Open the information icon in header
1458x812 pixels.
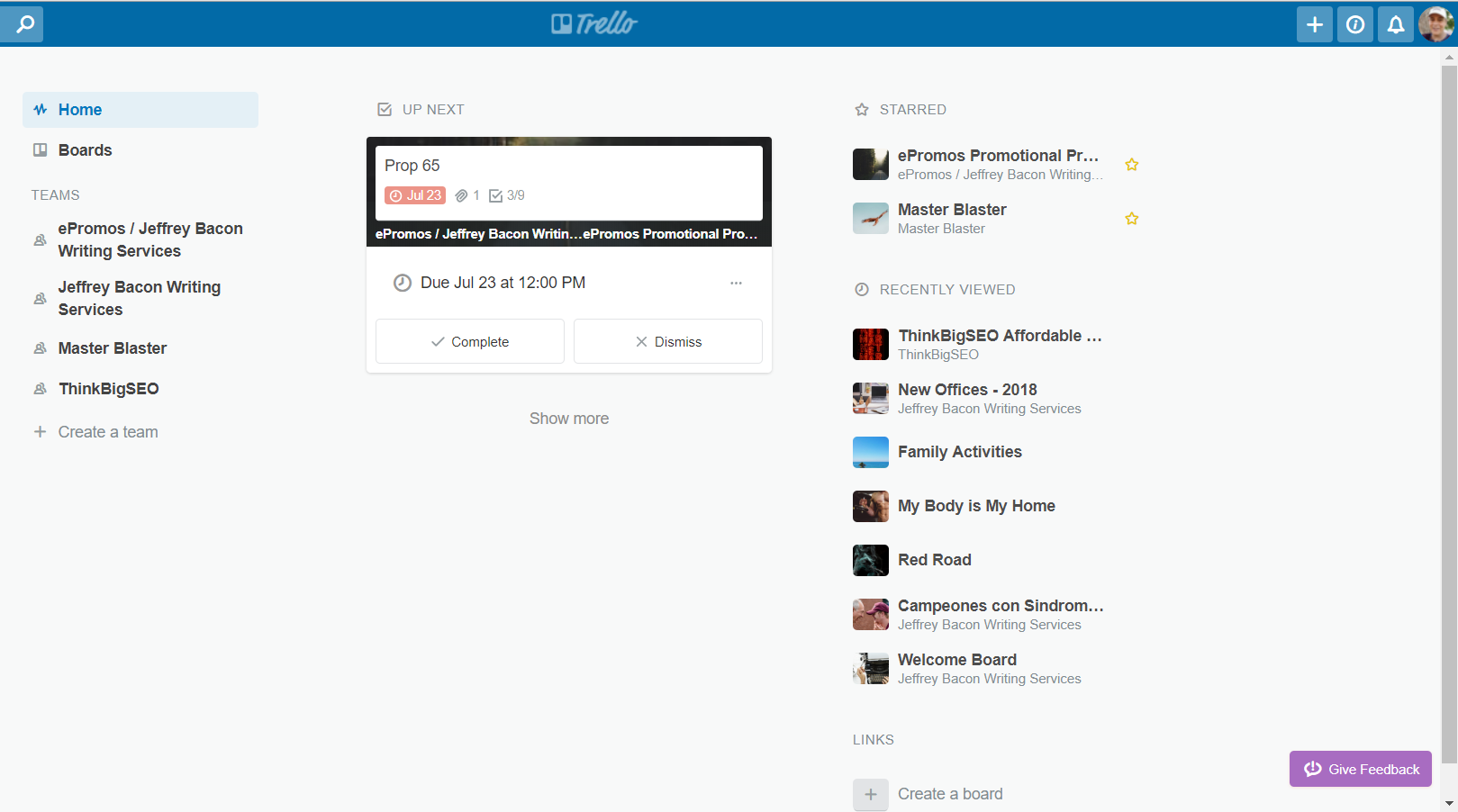pos(1355,24)
